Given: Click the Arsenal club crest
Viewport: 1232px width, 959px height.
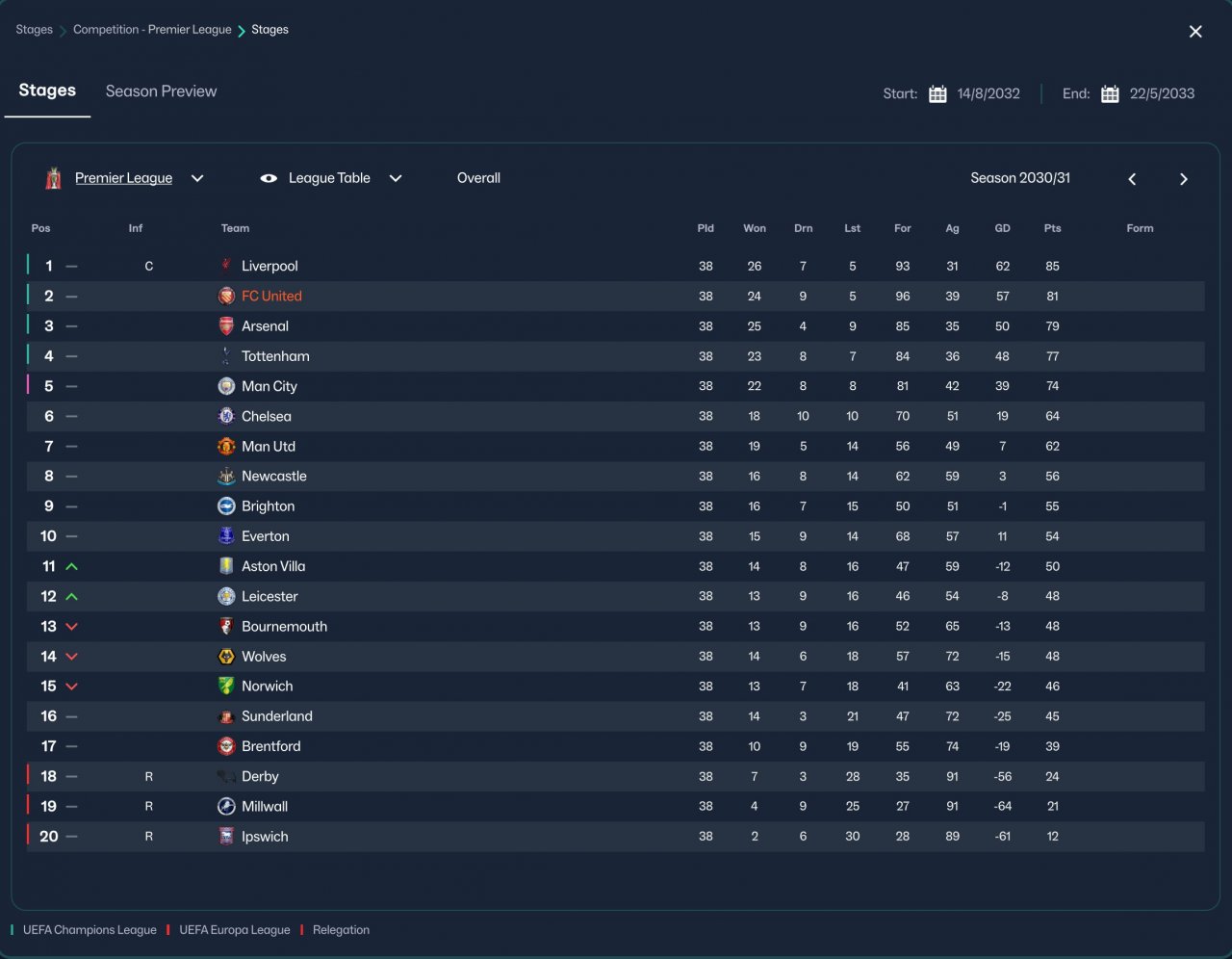Looking at the screenshot, I should [x=226, y=325].
